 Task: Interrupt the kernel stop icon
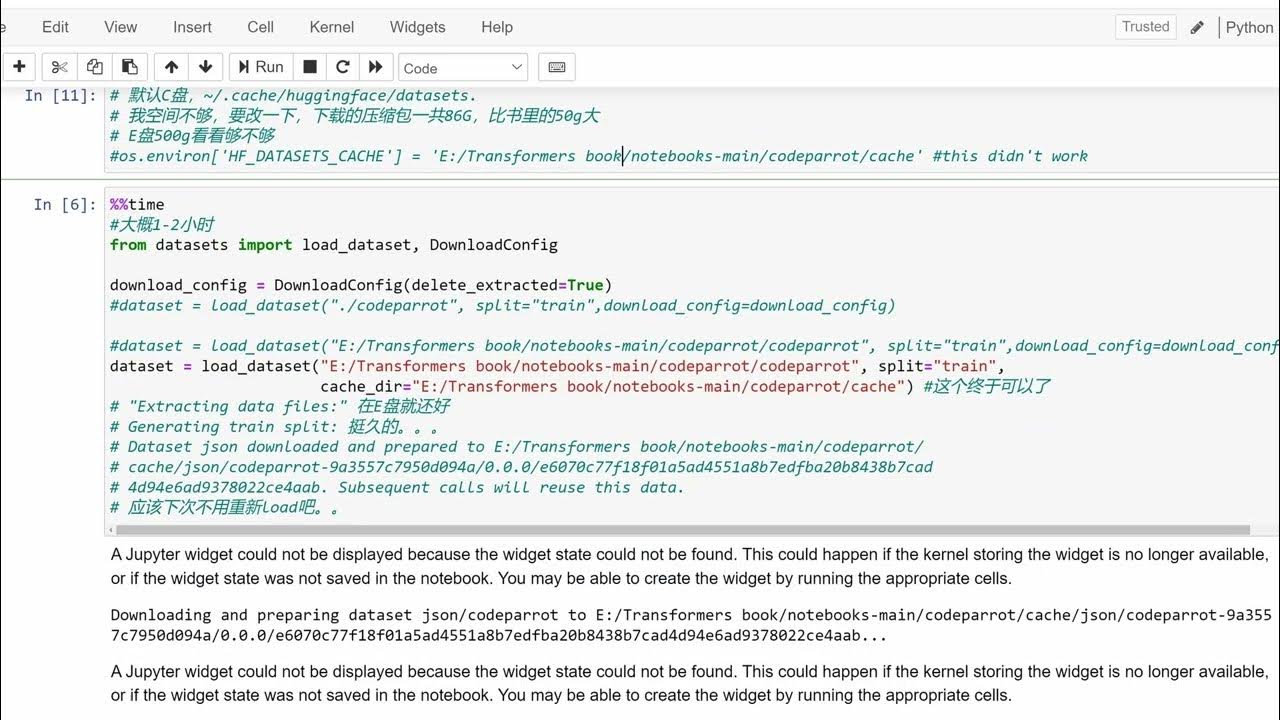310,67
